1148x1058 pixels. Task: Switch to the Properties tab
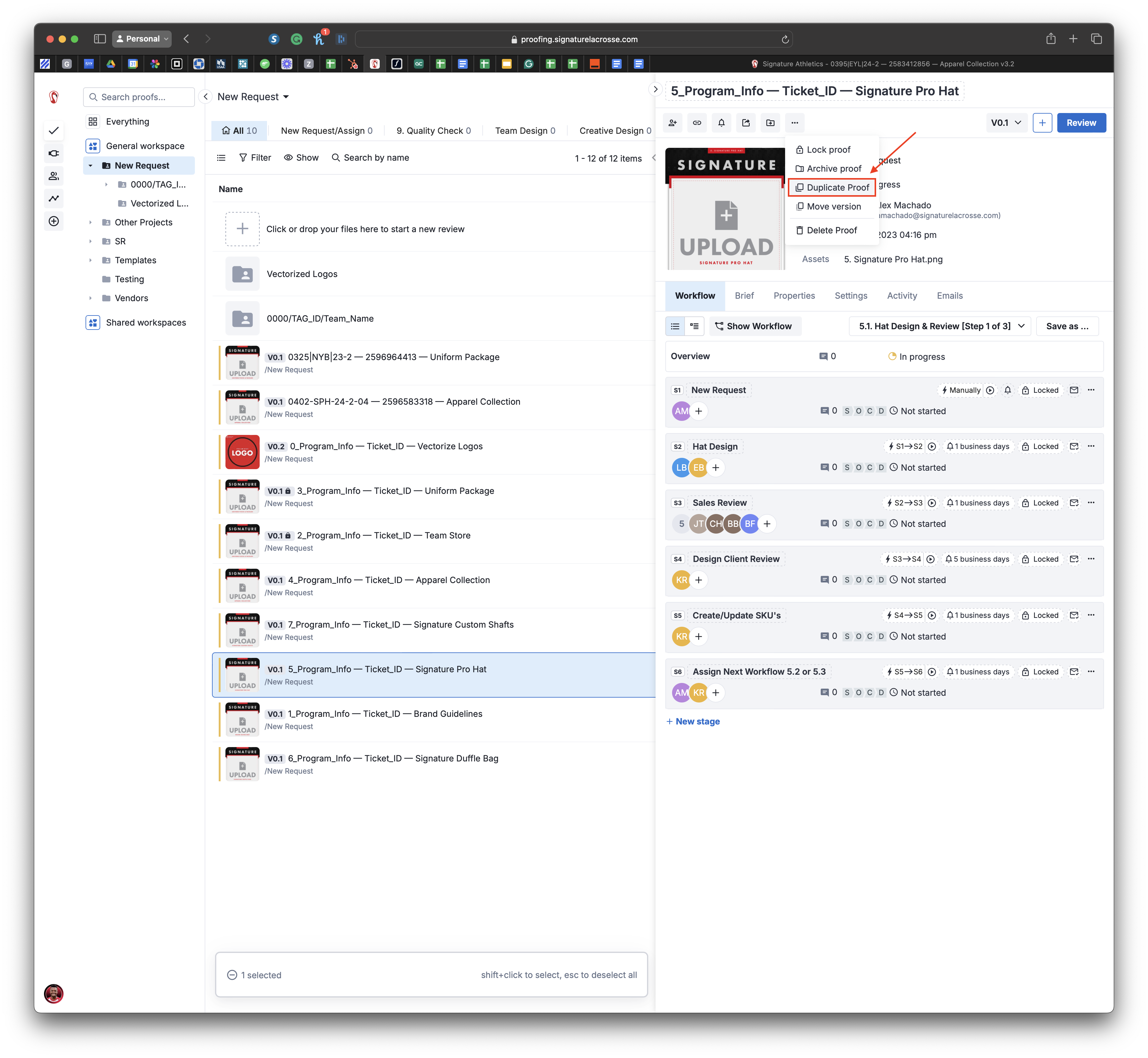794,295
